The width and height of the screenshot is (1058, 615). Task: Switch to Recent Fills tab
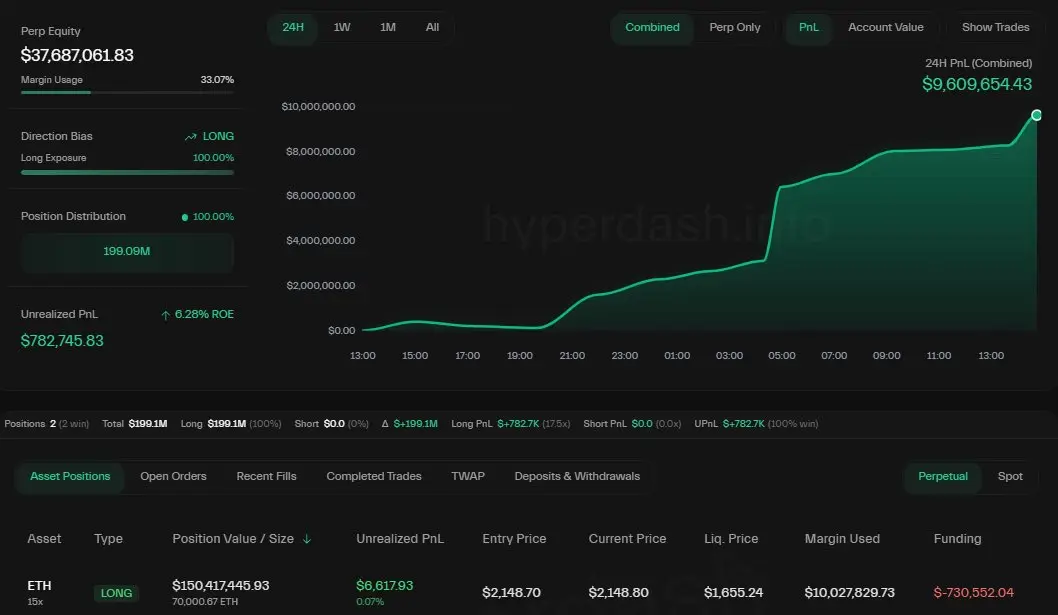coord(267,477)
